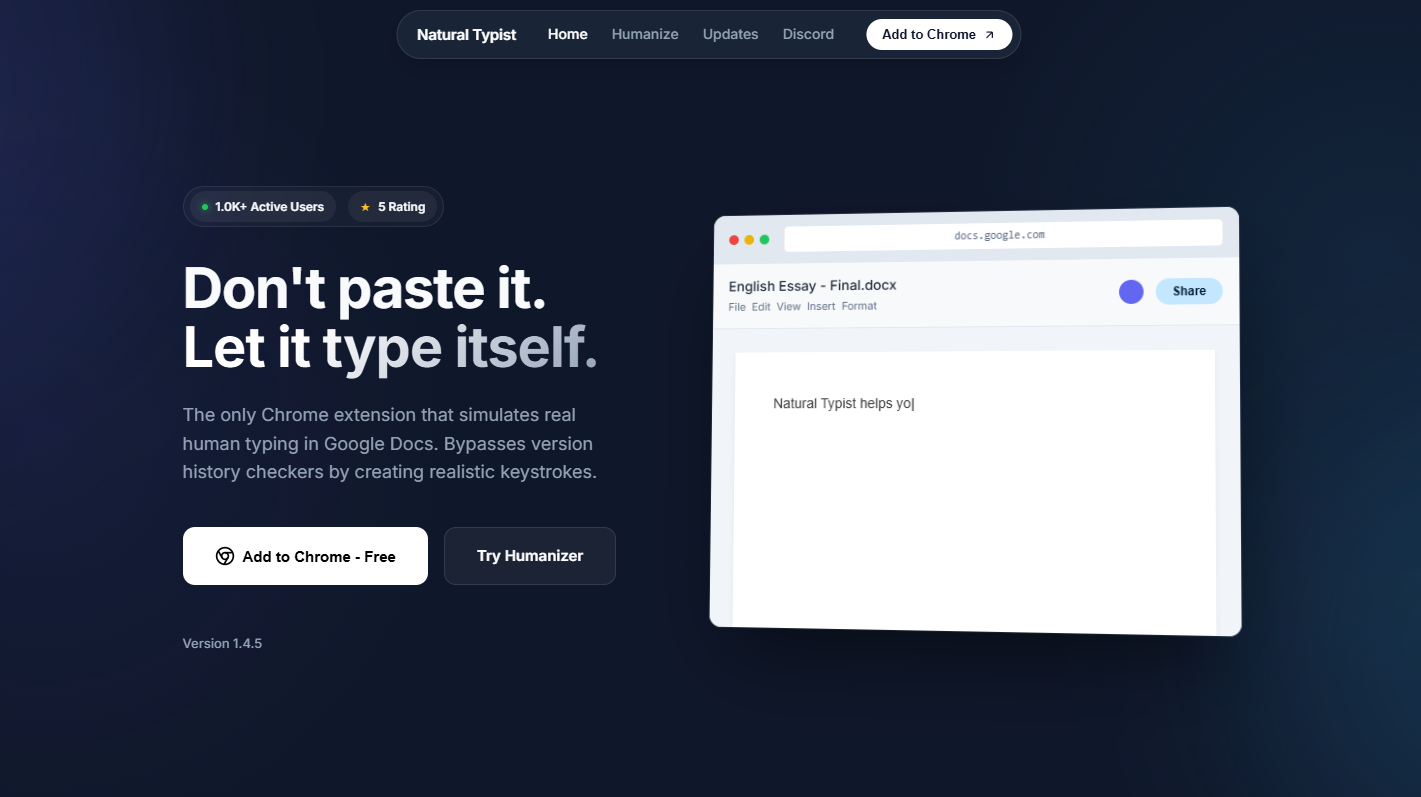Open the Home navigation item

[567, 34]
